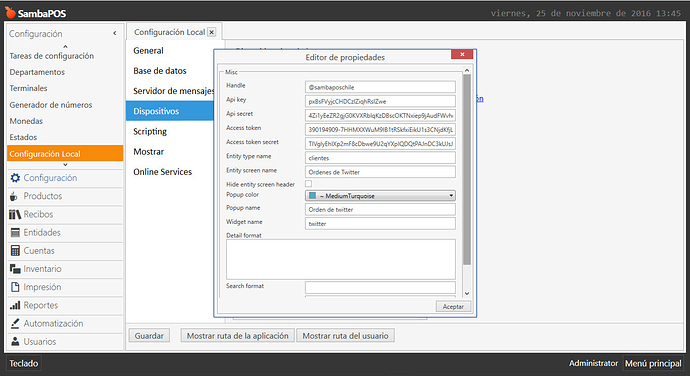Open the Popup color dropdown
The height and width of the screenshot is (376, 690).
(x=380, y=195)
